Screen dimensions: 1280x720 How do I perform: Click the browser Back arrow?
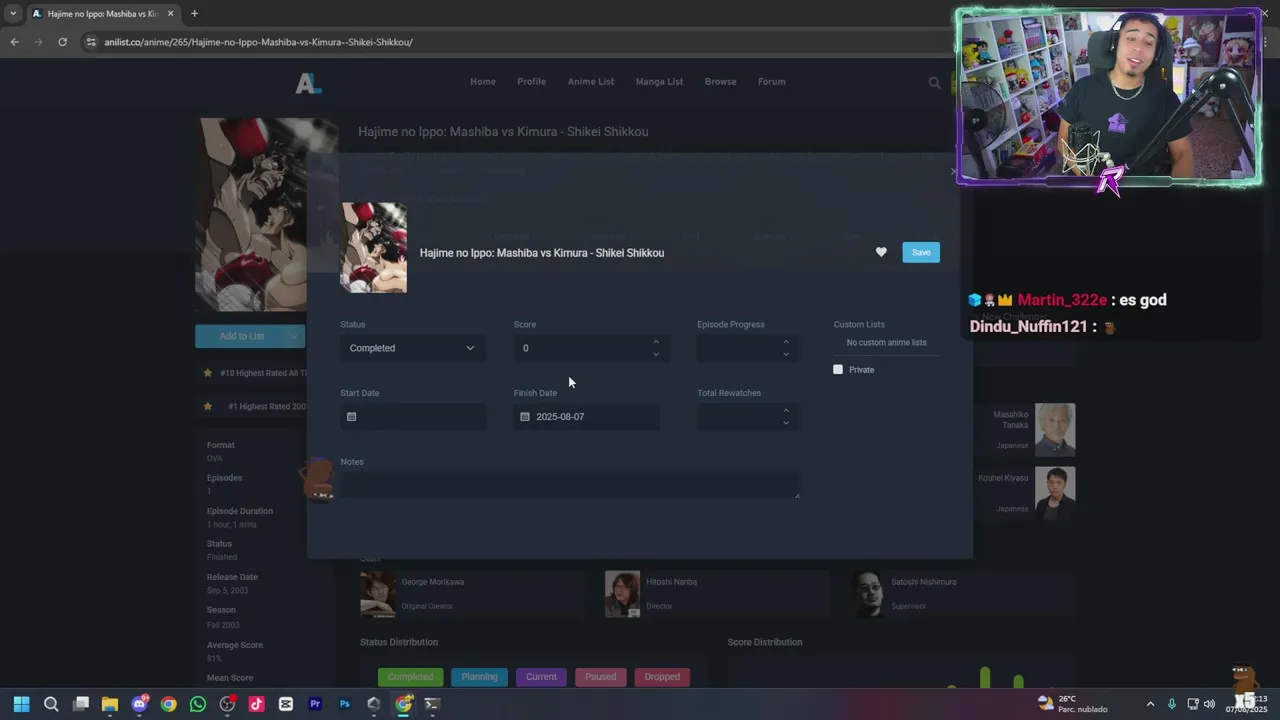tap(14, 42)
